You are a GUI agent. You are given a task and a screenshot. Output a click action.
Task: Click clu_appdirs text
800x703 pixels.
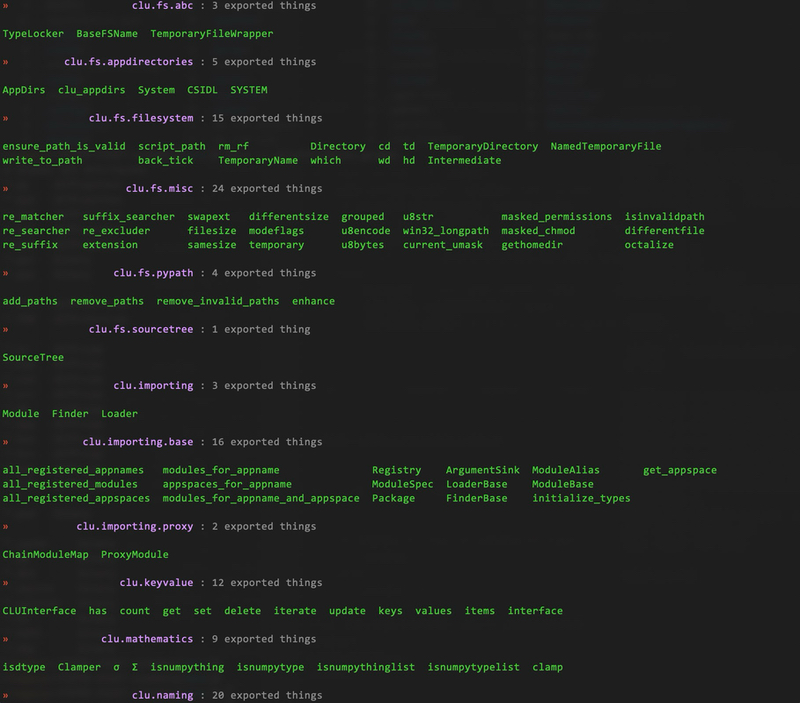[x=91, y=90]
